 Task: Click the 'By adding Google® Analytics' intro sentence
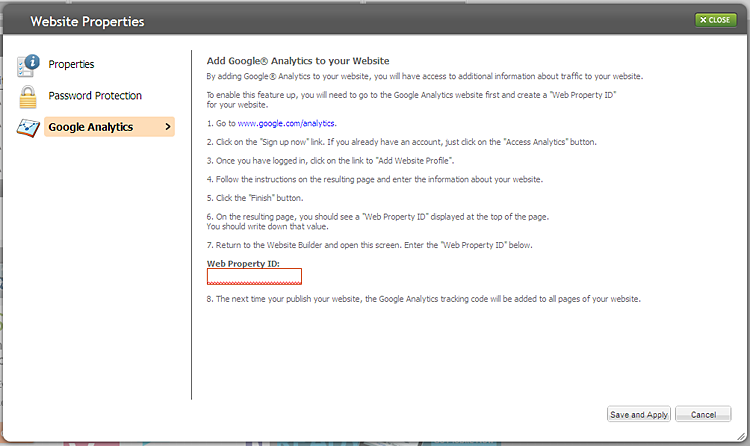point(425,77)
